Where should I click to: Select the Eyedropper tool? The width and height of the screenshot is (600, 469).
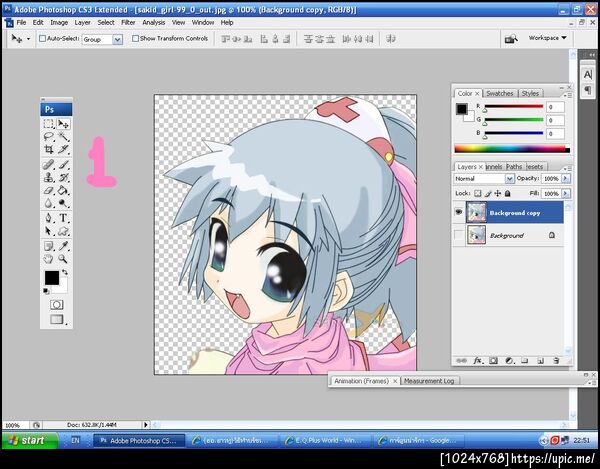coord(63,246)
